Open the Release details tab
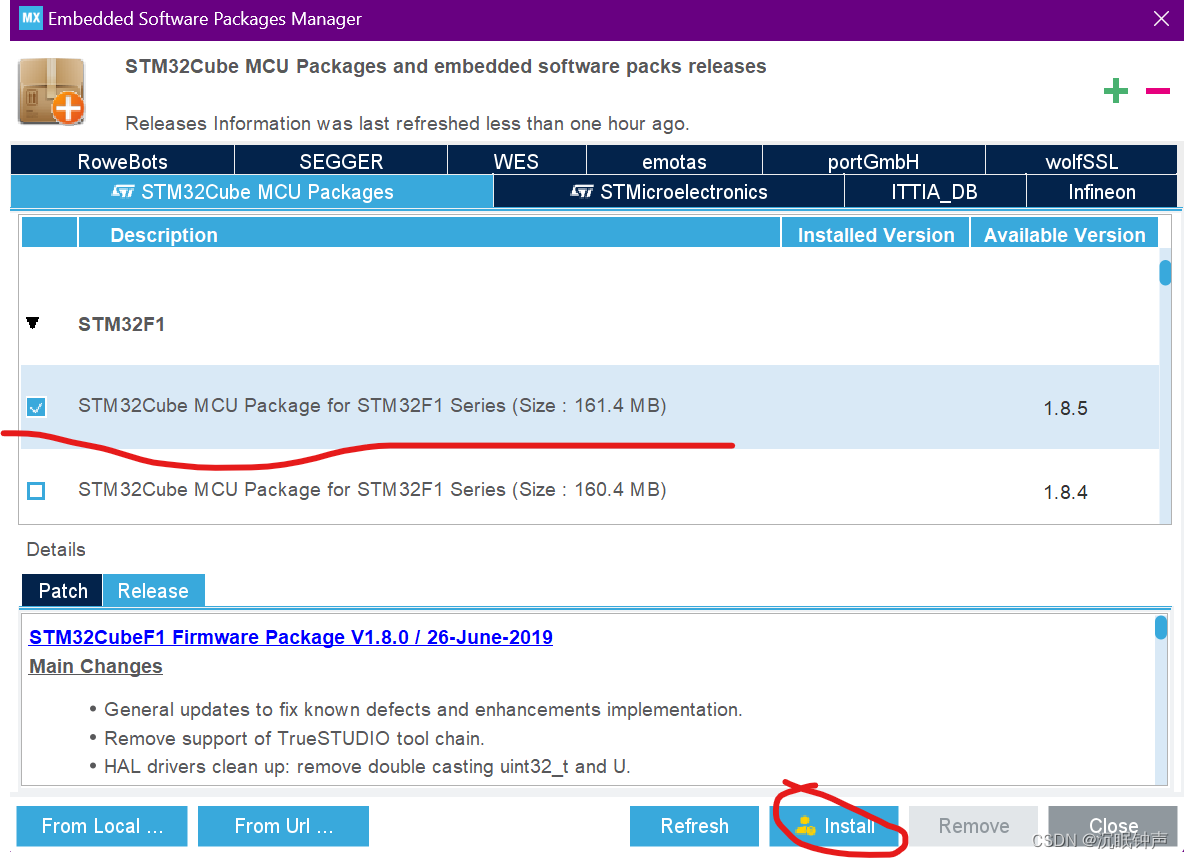Screen dimensions: 1184x859 pyautogui.click(x=153, y=590)
